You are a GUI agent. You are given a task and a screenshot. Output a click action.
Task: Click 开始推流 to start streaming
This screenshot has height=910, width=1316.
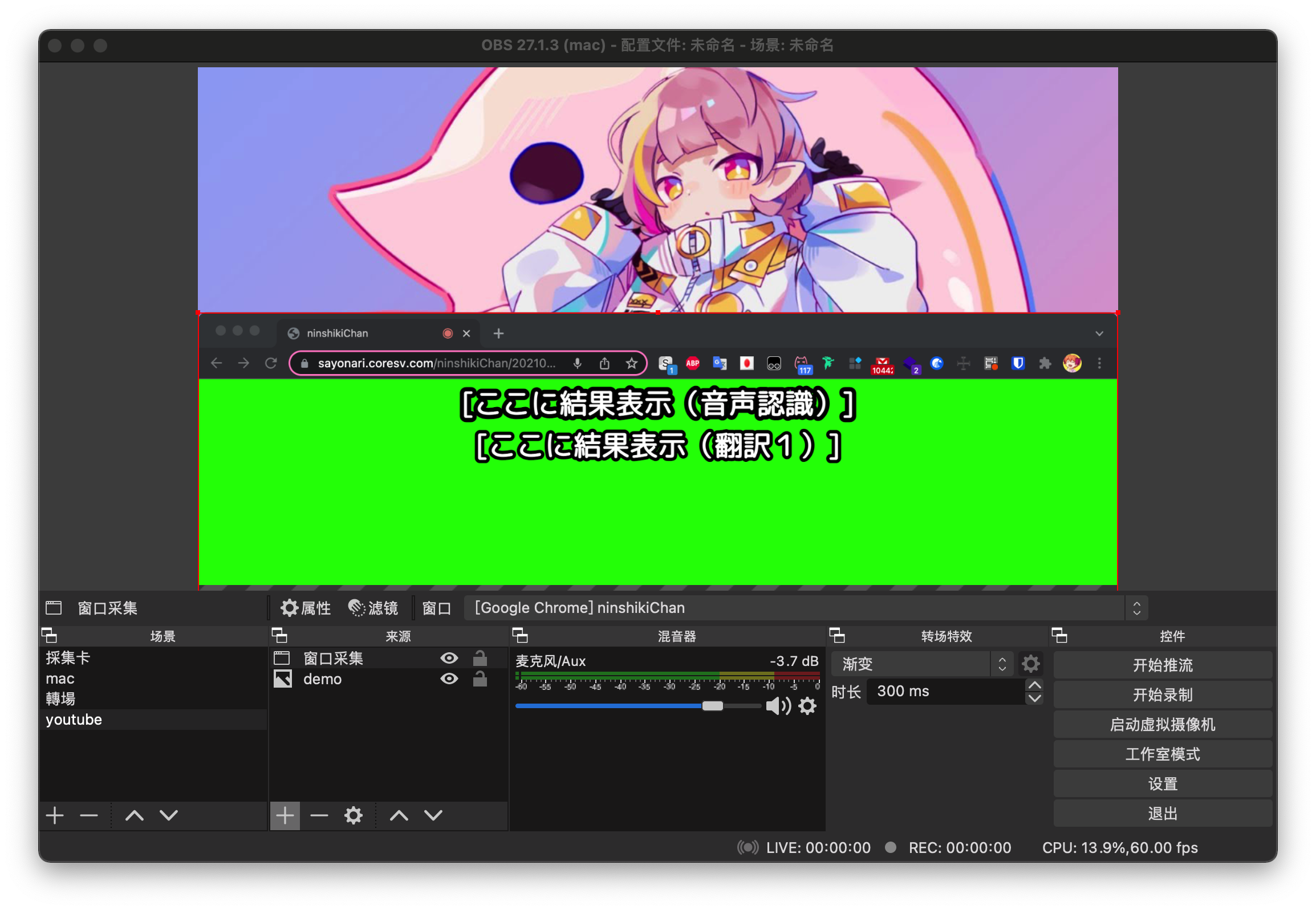click(x=1162, y=665)
